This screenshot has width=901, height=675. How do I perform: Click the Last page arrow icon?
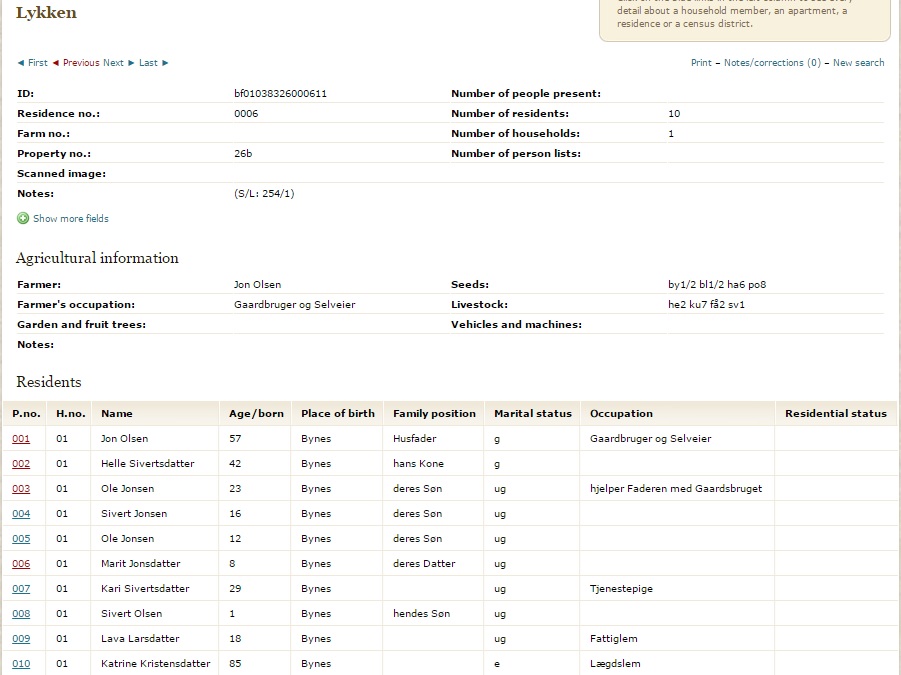165,63
